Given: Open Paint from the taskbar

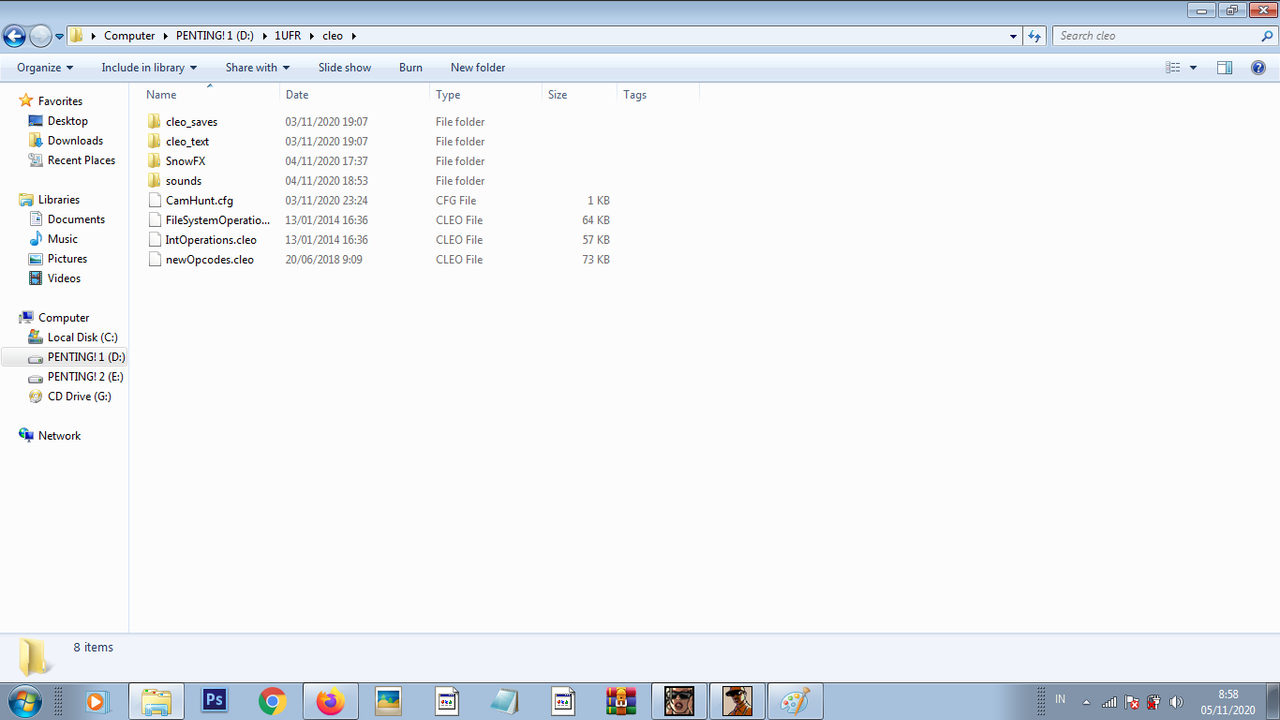Looking at the screenshot, I should click(x=795, y=701).
